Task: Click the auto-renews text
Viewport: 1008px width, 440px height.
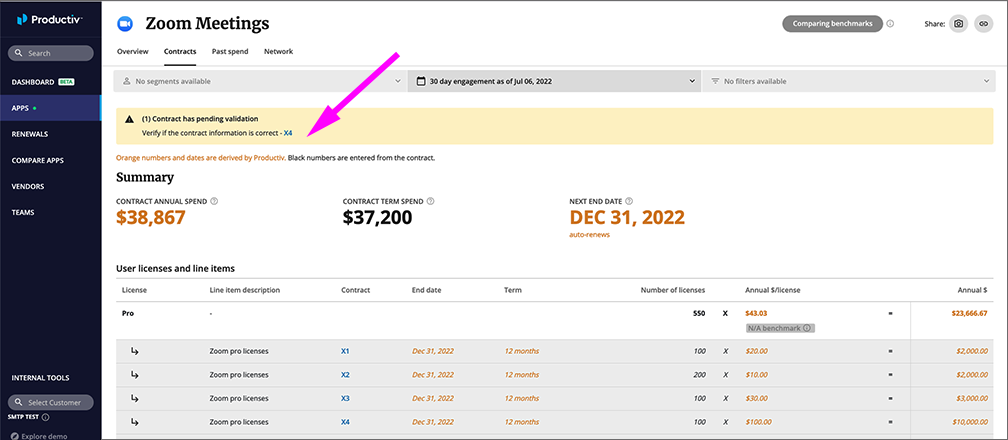Action: [590, 235]
